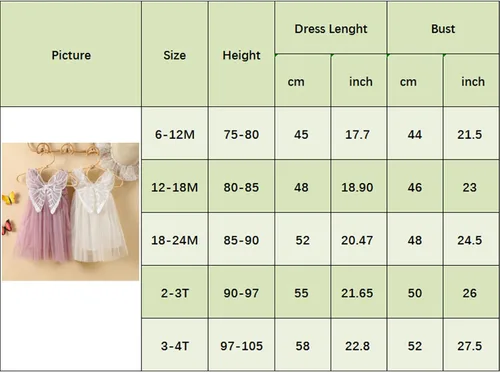Click the '6-12M' size cell
This screenshot has height=372, width=500.
click(x=175, y=134)
